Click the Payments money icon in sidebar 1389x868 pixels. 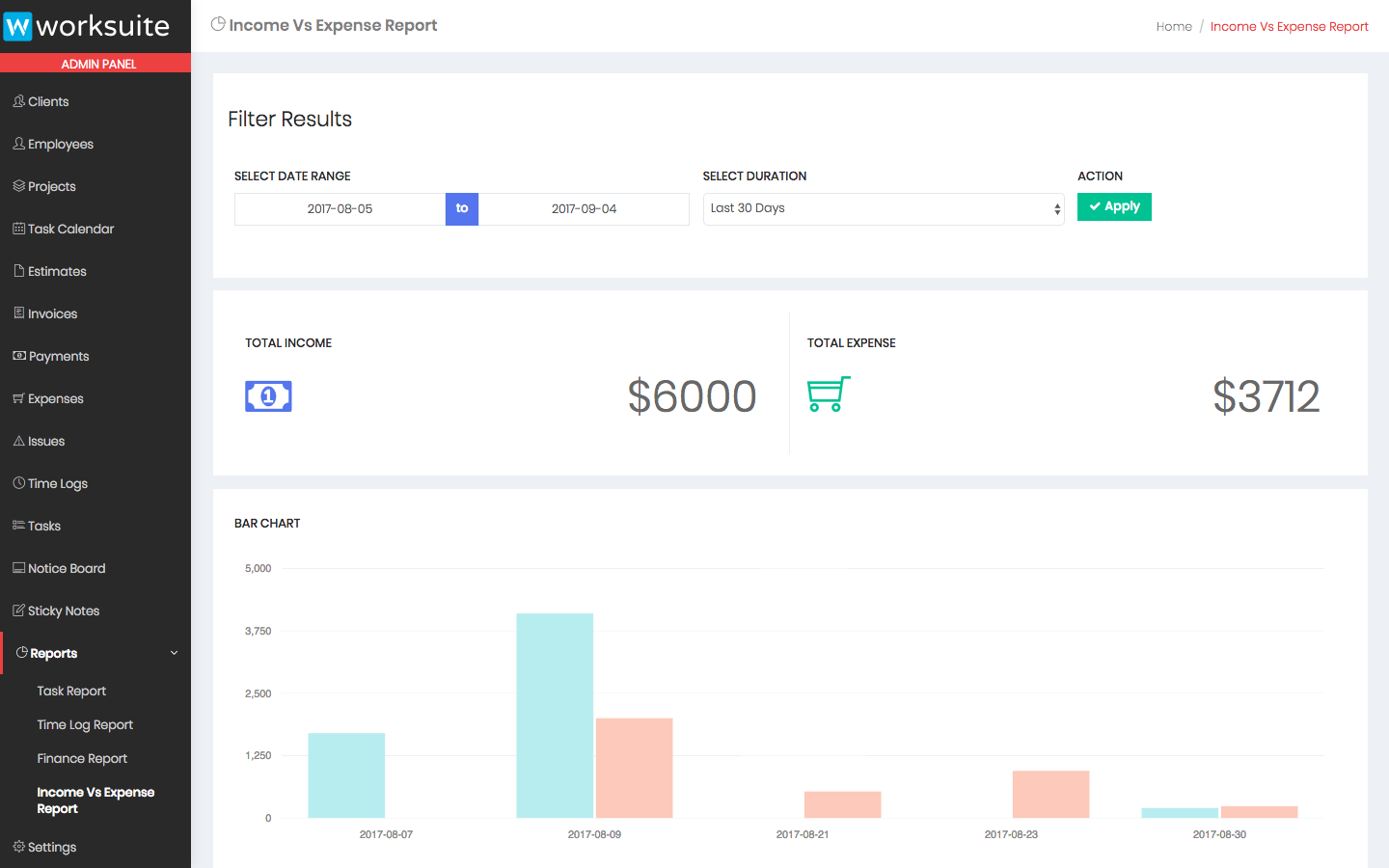pos(18,356)
